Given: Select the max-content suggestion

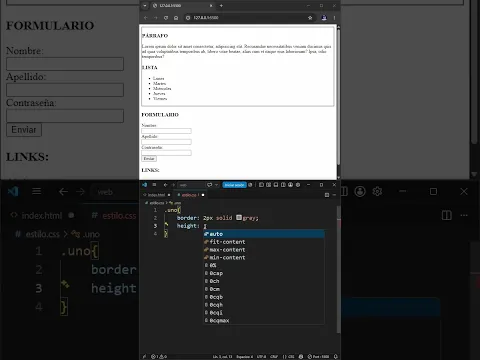Looking at the screenshot, I should [x=264, y=250].
